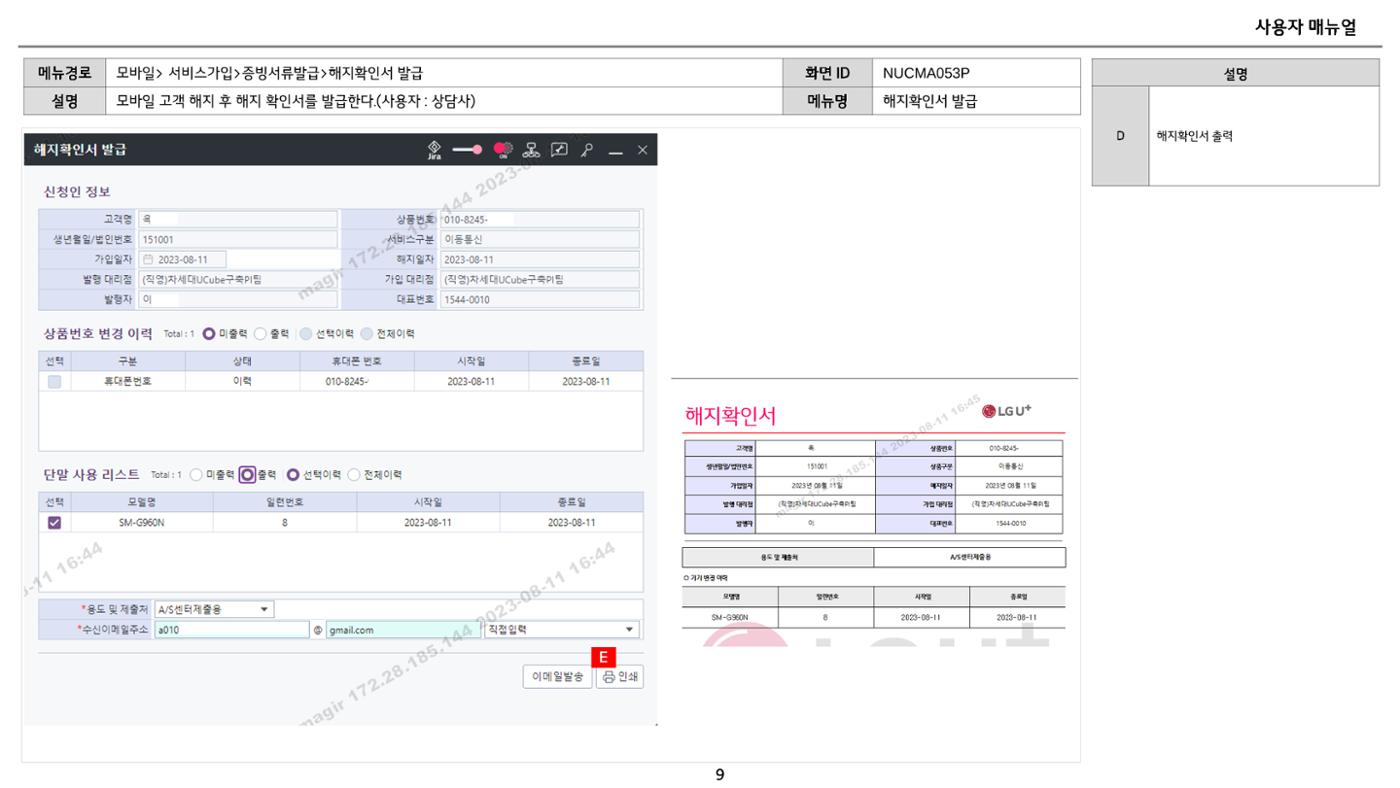The height and width of the screenshot is (788, 1400).
Task: Click the 이력 status cell
Action: click(241, 381)
